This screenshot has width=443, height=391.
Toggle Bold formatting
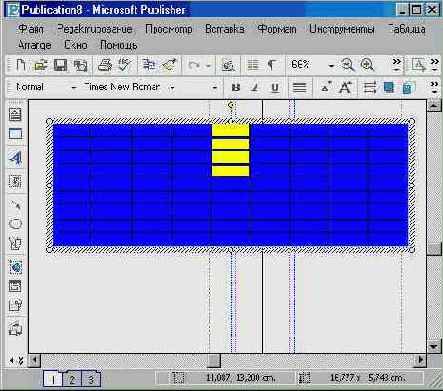236,87
